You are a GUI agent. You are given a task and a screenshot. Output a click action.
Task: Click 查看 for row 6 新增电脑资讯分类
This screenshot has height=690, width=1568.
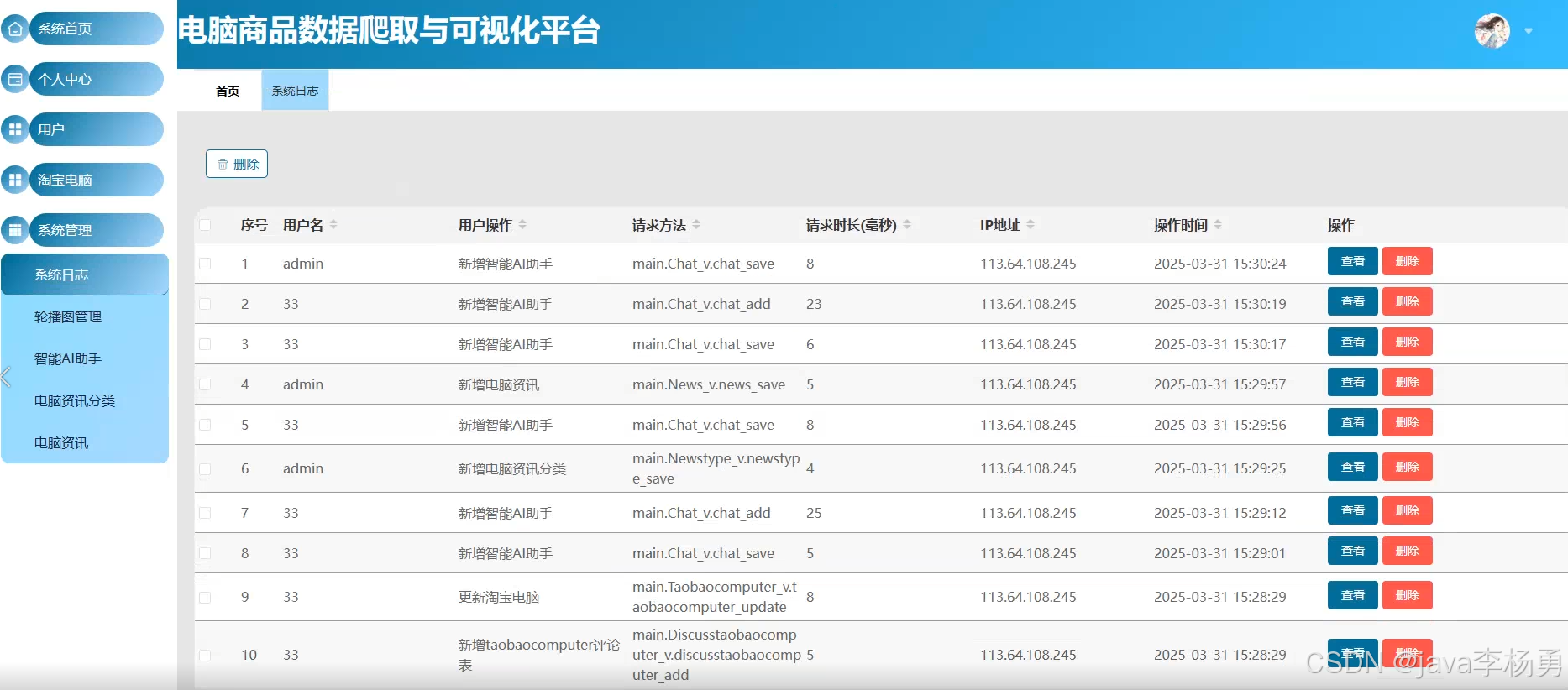1352,467
